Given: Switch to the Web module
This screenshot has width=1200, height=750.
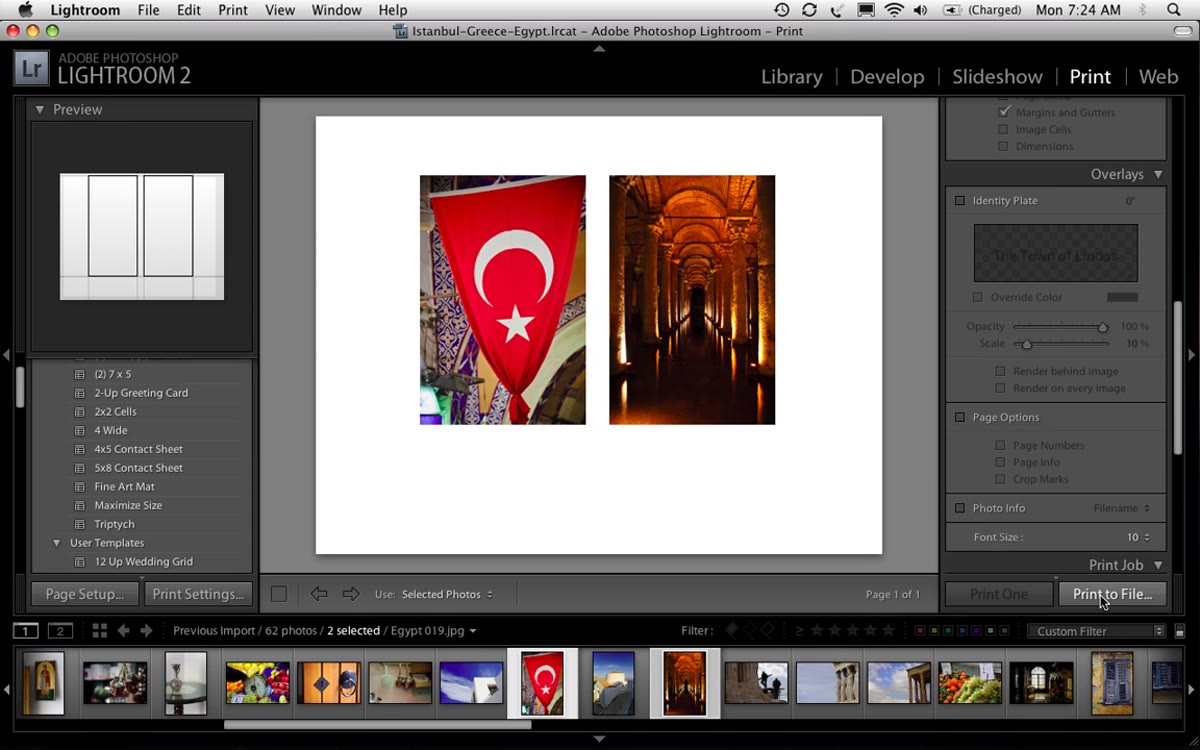Looking at the screenshot, I should click(x=1158, y=76).
